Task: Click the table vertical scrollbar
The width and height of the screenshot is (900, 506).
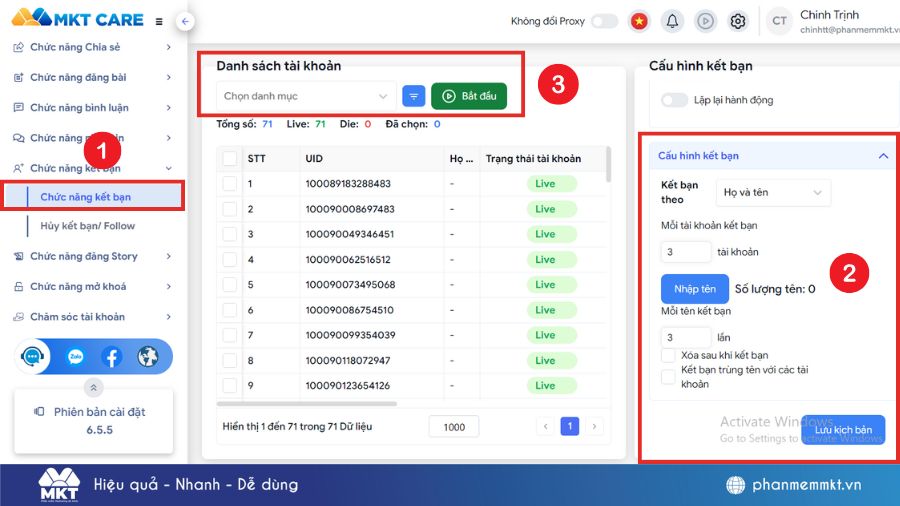Action: (608, 165)
